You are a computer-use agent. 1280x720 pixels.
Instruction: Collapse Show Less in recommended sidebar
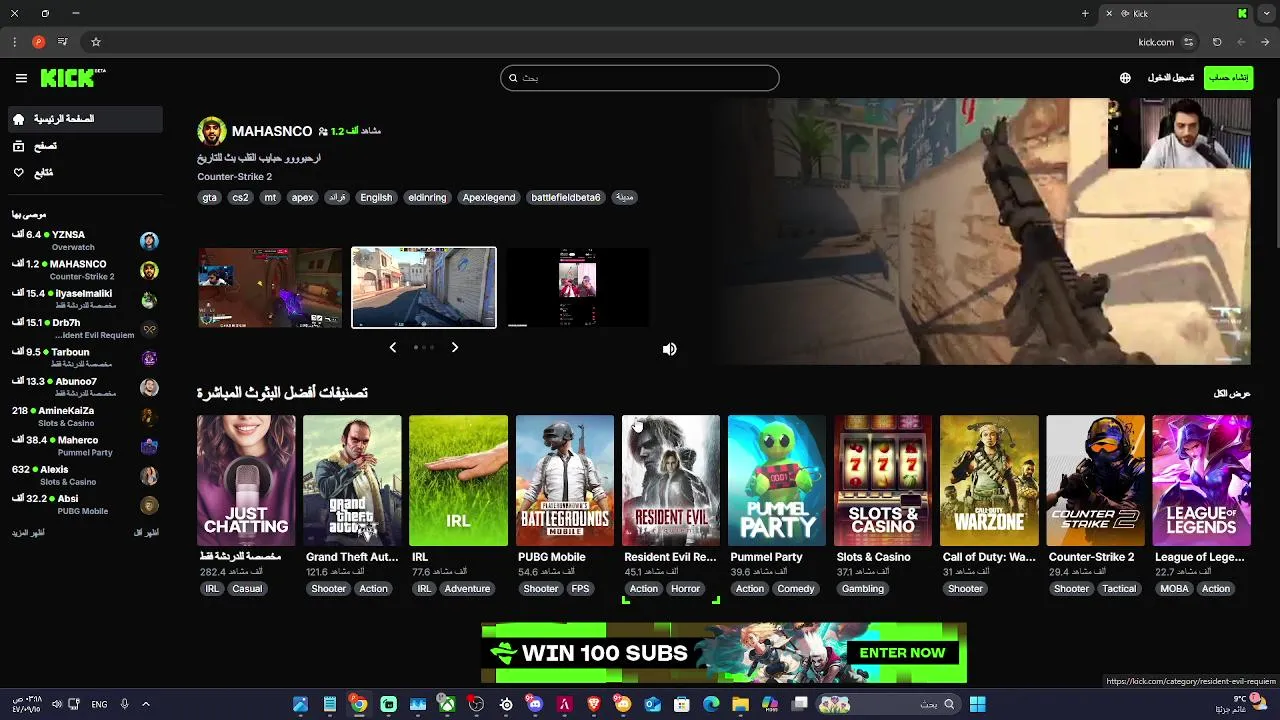pyautogui.click(x=146, y=533)
